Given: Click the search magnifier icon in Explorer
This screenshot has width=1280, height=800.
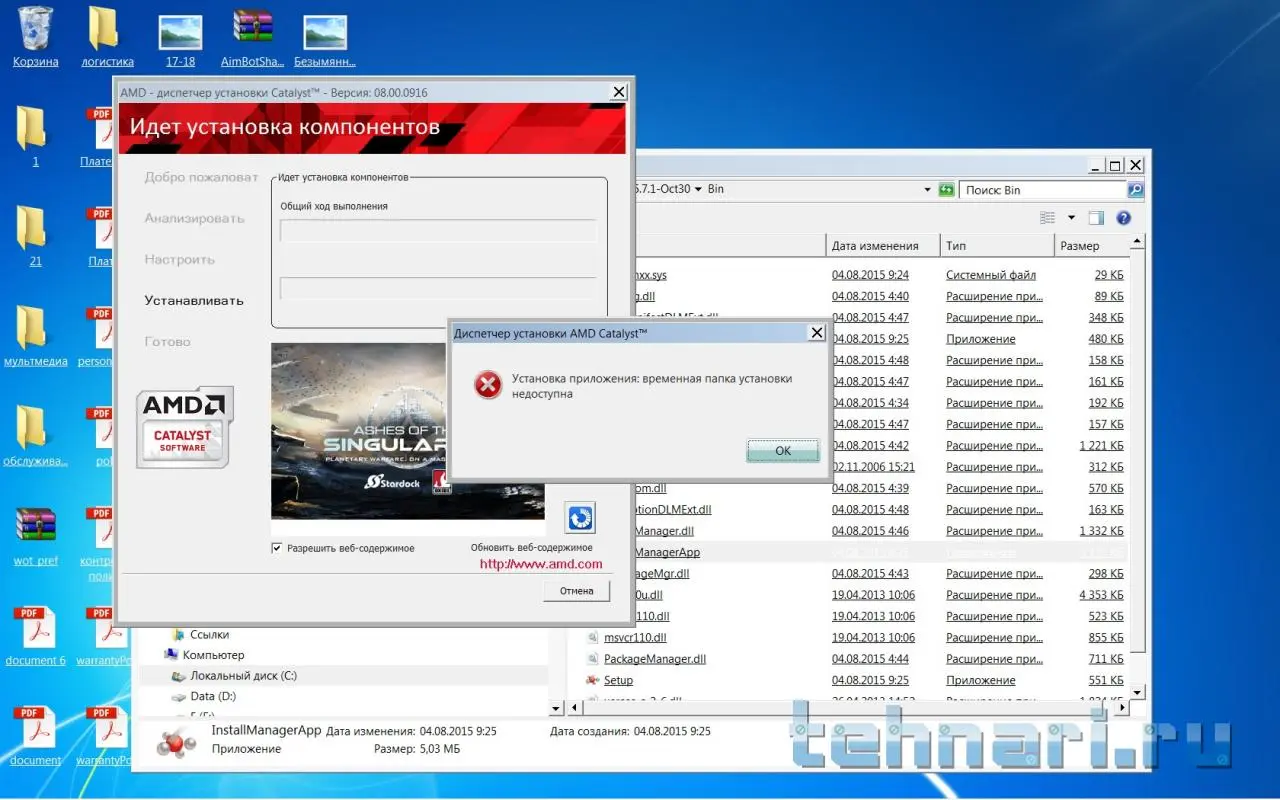Looking at the screenshot, I should click(1135, 189).
